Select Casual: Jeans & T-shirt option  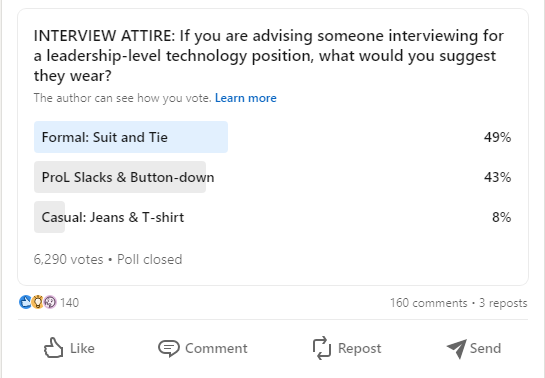click(272, 217)
